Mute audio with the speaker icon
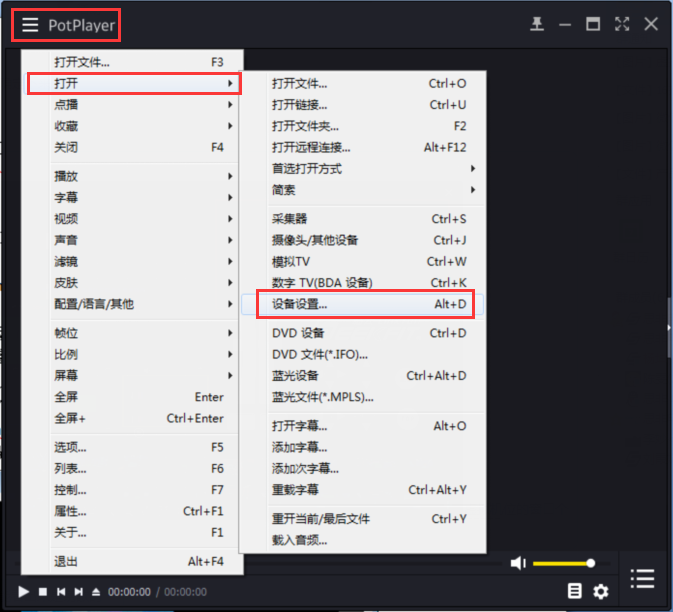The height and width of the screenshot is (612, 673). 517,564
